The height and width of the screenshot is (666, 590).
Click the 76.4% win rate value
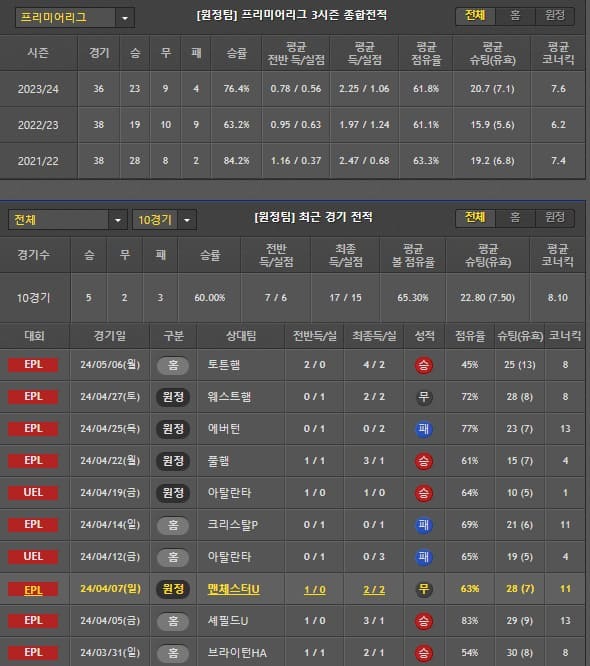tap(236, 89)
